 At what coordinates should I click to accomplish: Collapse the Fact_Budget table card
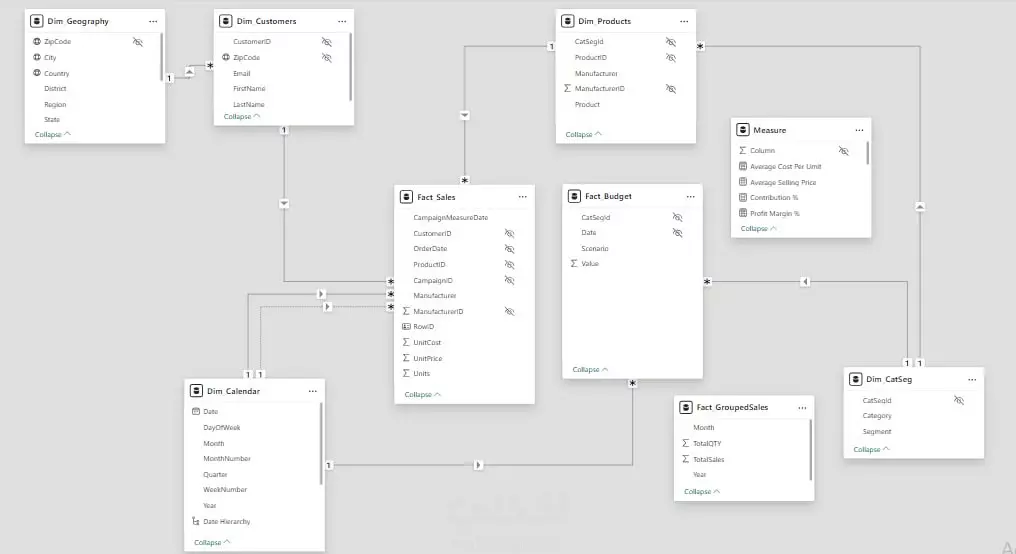click(590, 369)
